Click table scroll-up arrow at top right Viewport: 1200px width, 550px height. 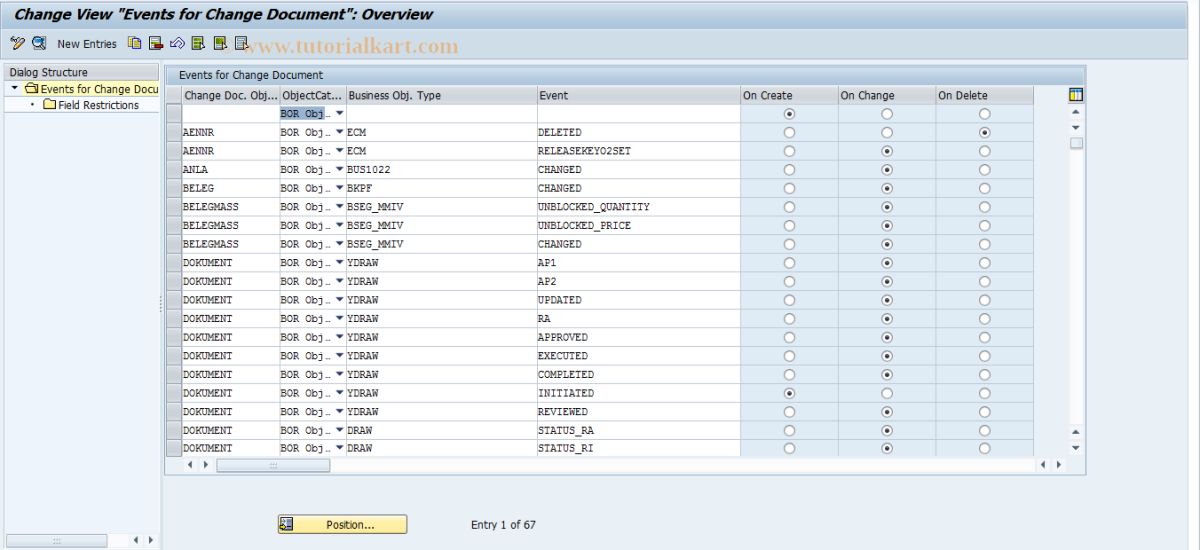(x=1076, y=112)
